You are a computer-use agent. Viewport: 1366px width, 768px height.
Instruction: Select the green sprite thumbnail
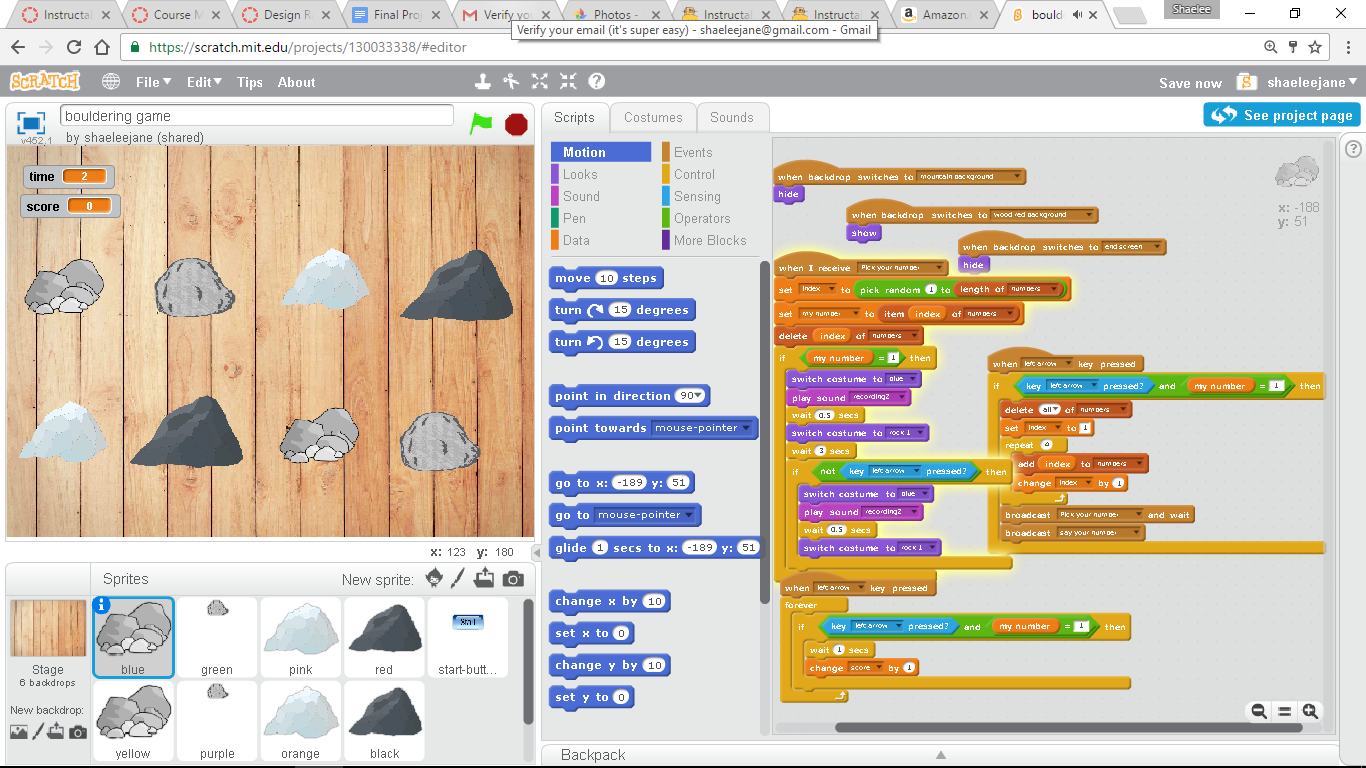pos(217,638)
